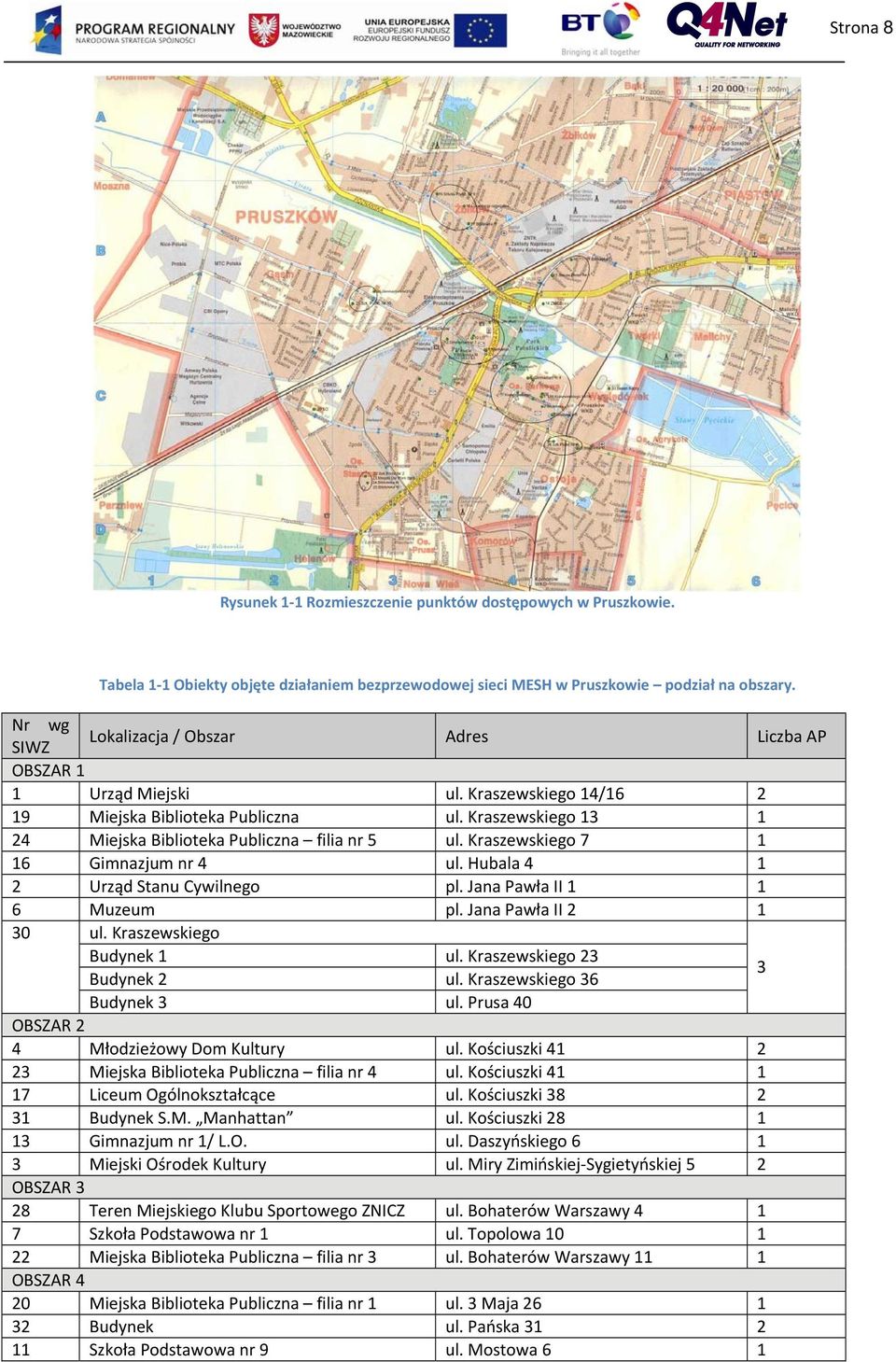Click the BT company logo
This screenshot has height=1362, width=896.
pos(600,28)
